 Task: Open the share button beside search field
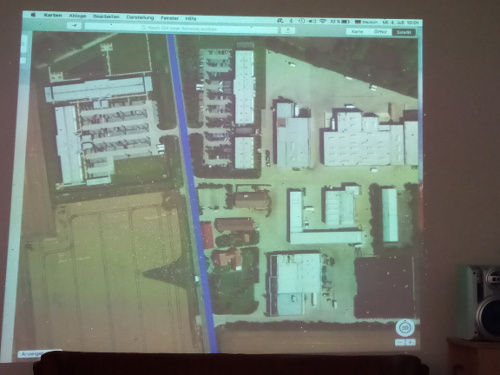point(288,30)
